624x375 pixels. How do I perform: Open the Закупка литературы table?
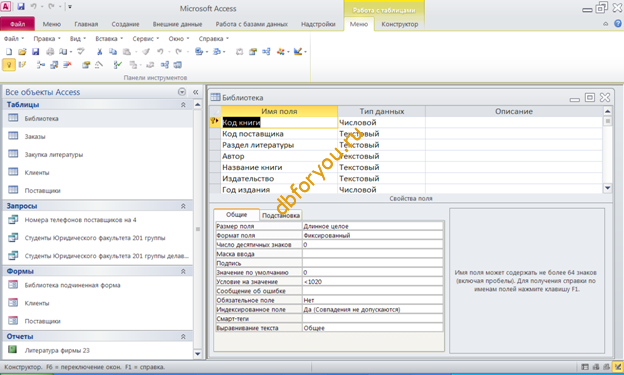pos(54,154)
